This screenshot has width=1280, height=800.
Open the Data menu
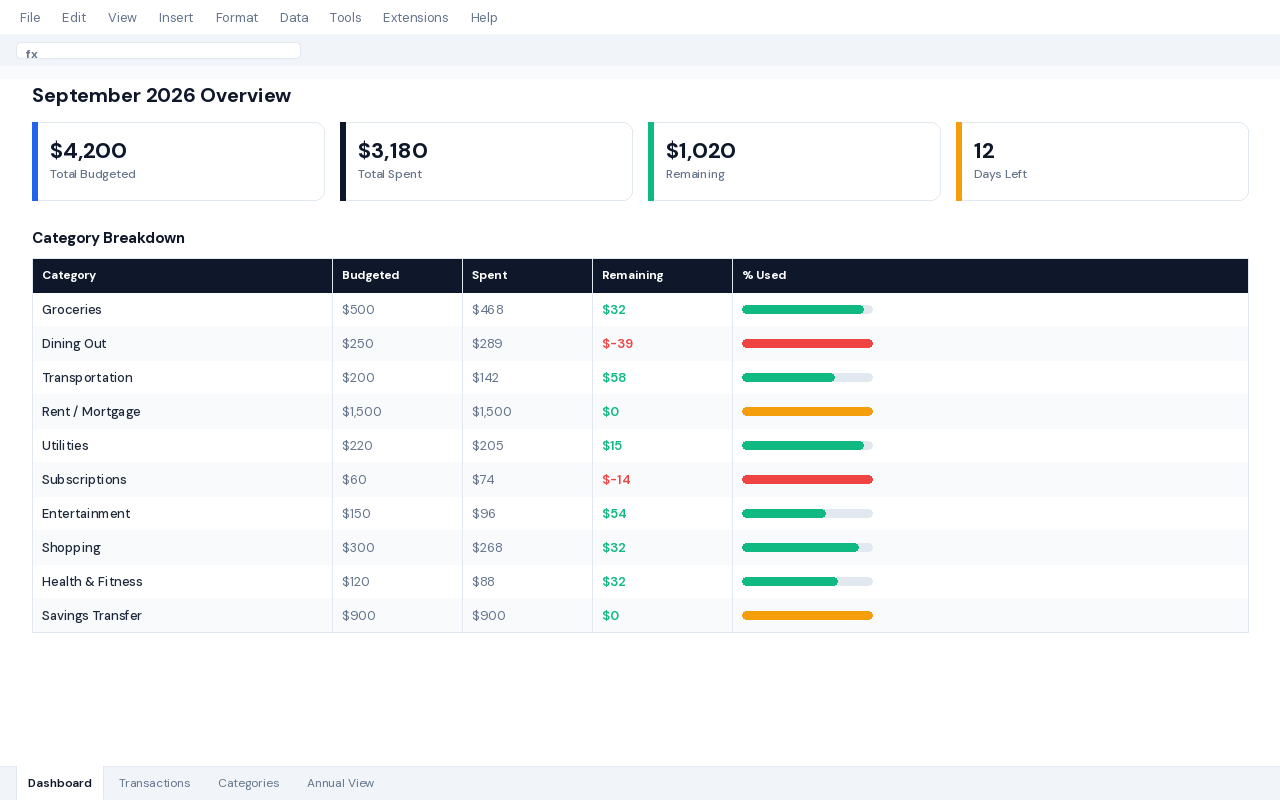[294, 17]
